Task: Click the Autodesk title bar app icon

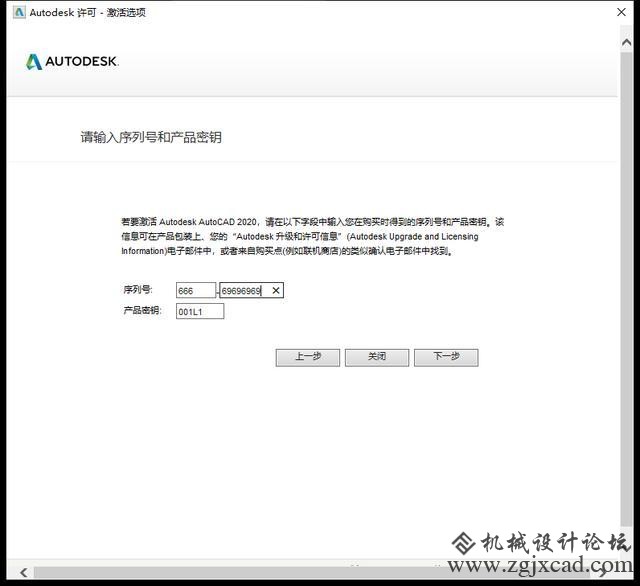Action: [18, 11]
